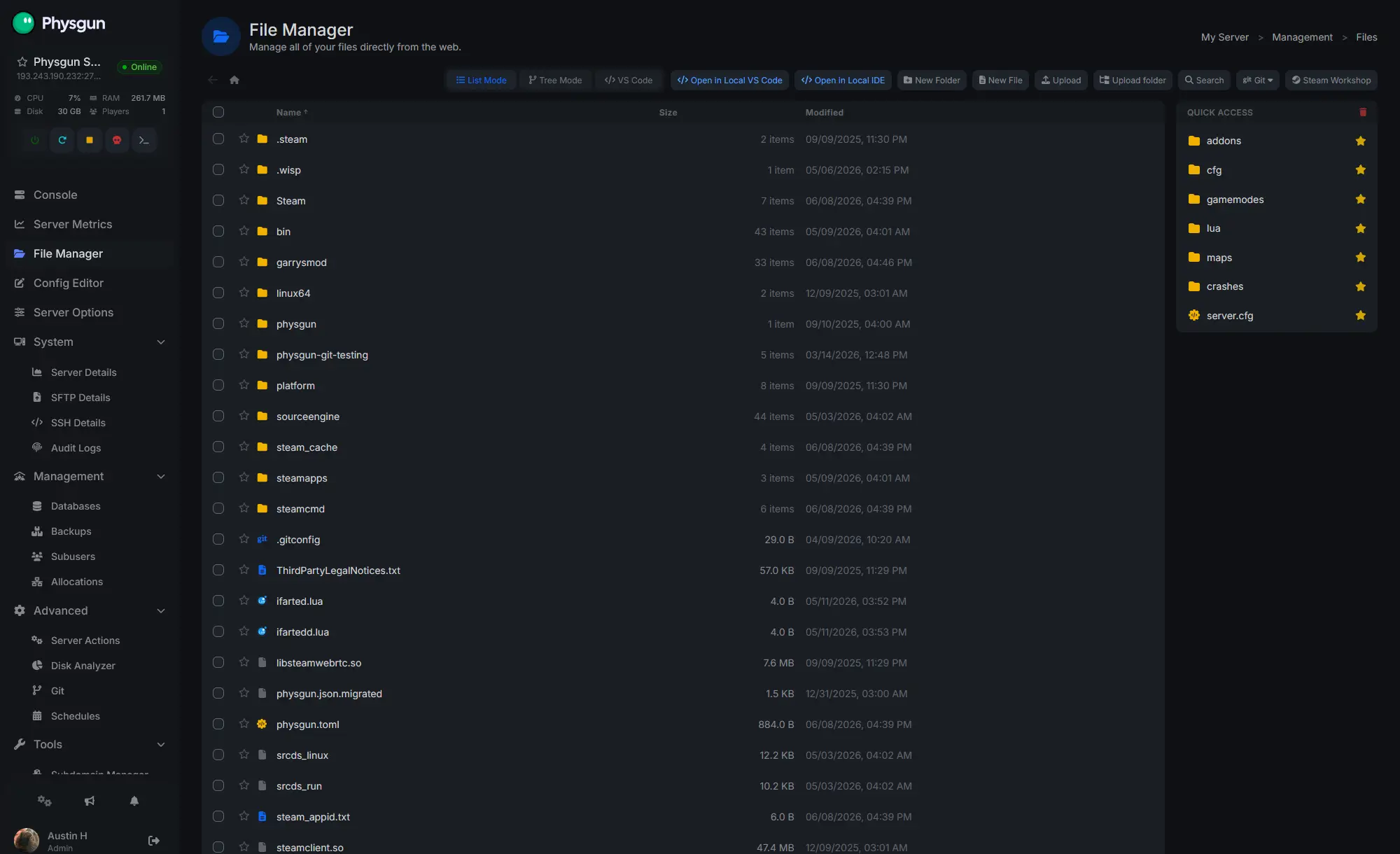This screenshot has width=1400, height=854.
Task: Favorite the garrysmod folder star
Action: point(244,262)
